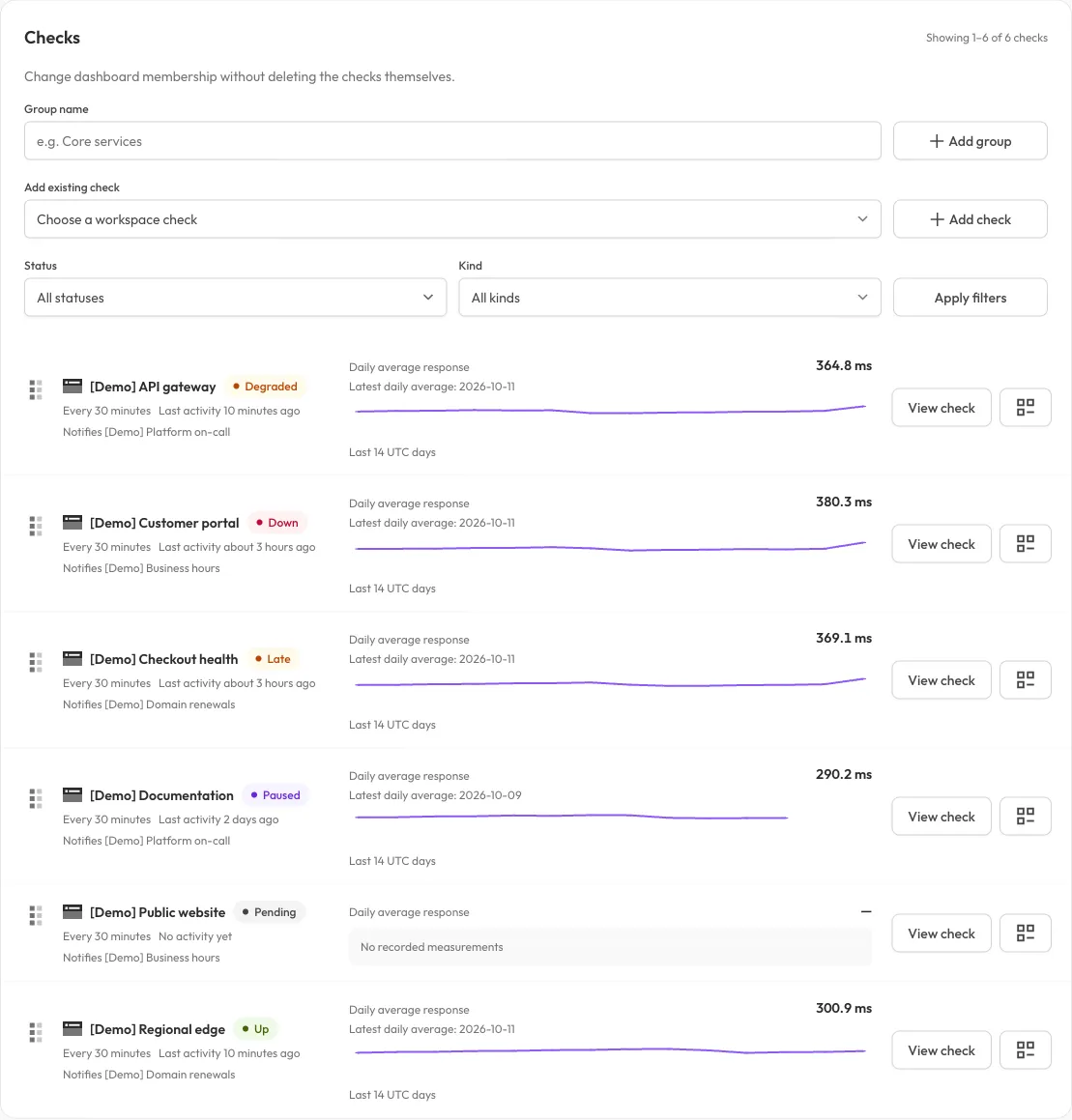The image size is (1072, 1120).
Task: Click the API gateway response sparkline chart
Action: pyautogui.click(x=610, y=410)
